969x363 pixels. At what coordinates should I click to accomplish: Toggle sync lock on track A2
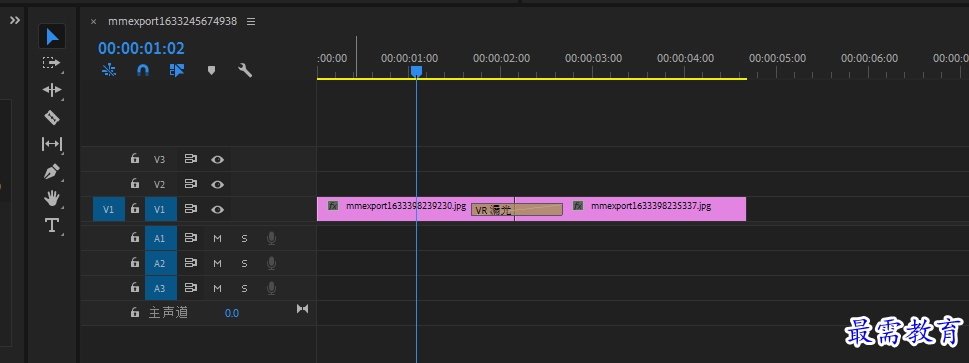point(190,263)
